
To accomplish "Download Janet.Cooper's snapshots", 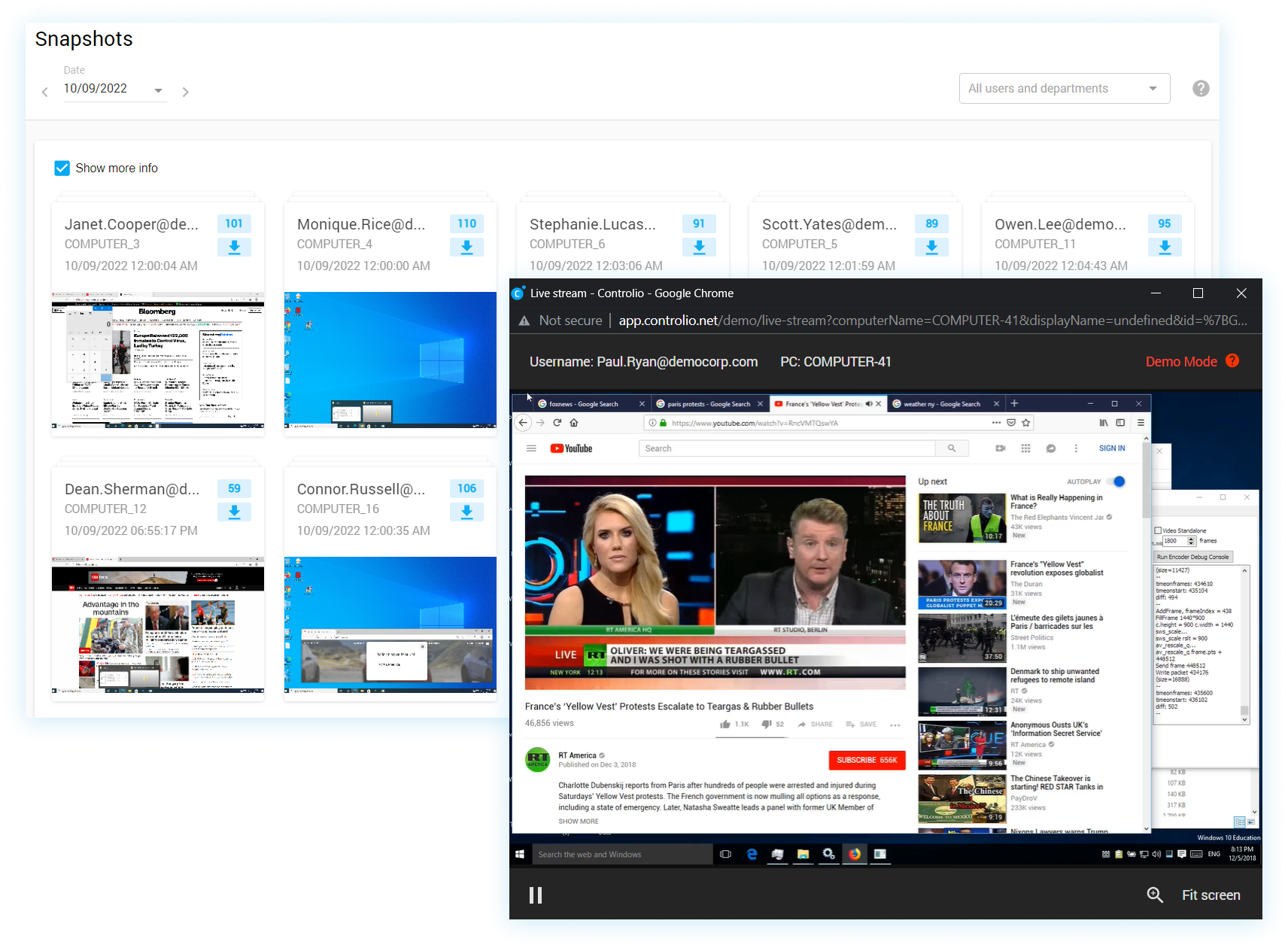I will 234,247.
